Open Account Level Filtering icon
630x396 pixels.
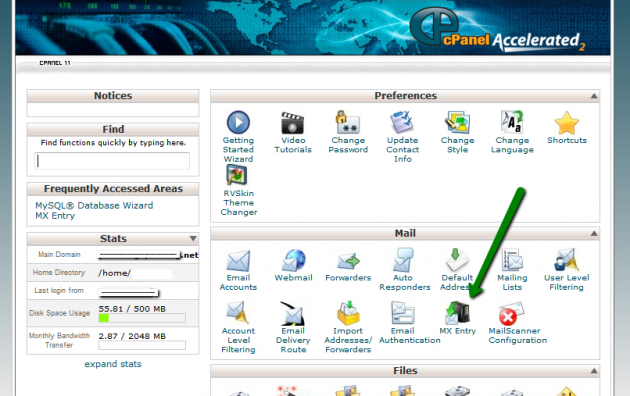tap(237, 313)
